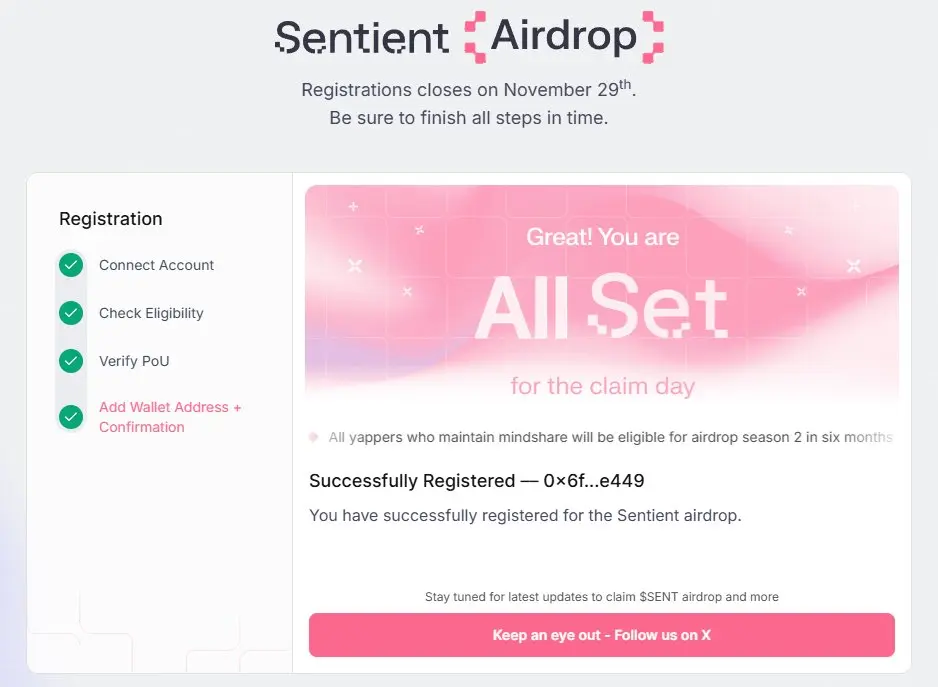
Task: Click the right pink bracket of Airdrop logo
Action: click(x=652, y=38)
